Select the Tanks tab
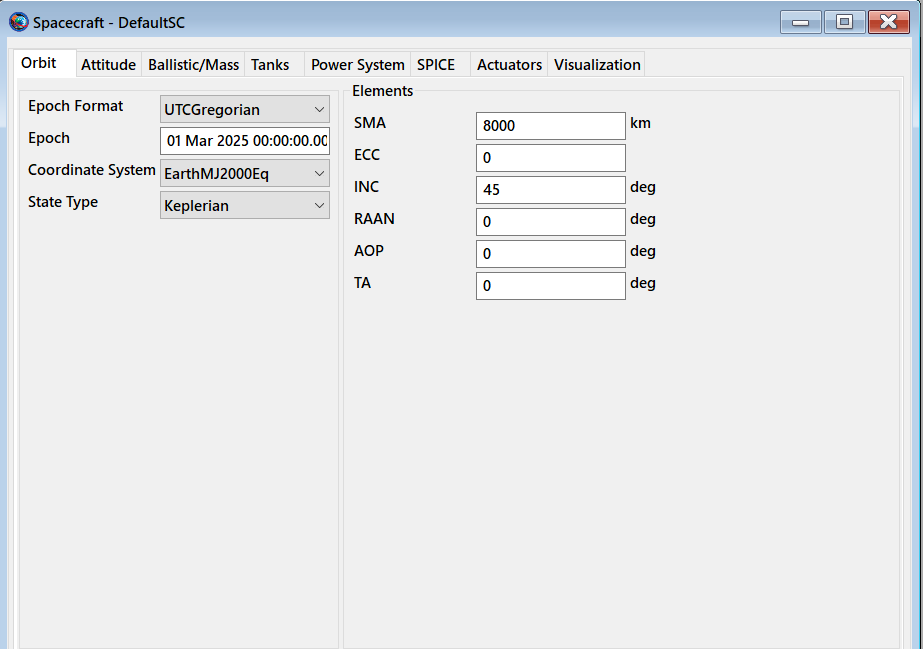923x649 pixels. [270, 65]
